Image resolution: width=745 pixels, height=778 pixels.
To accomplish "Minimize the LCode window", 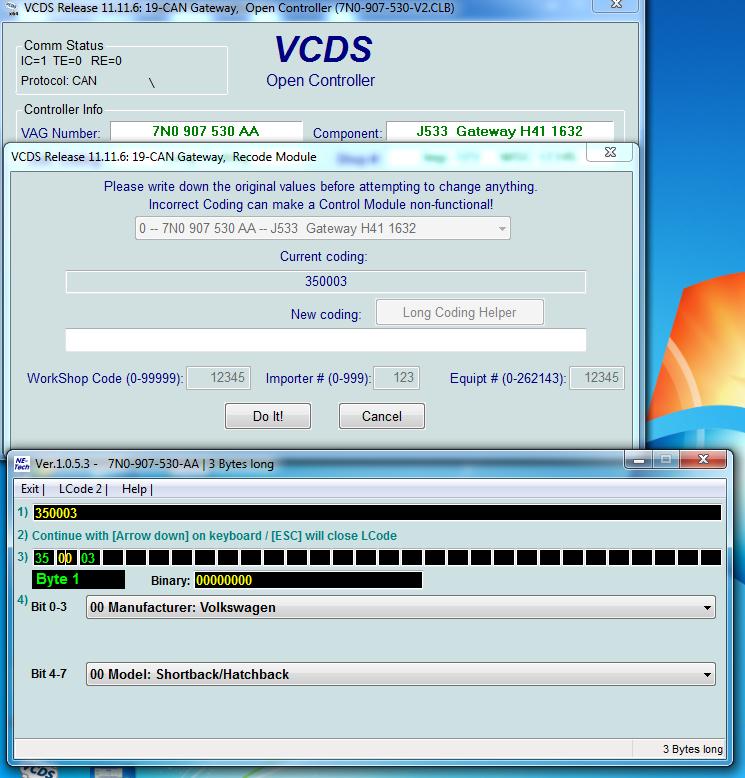I will pos(639,459).
